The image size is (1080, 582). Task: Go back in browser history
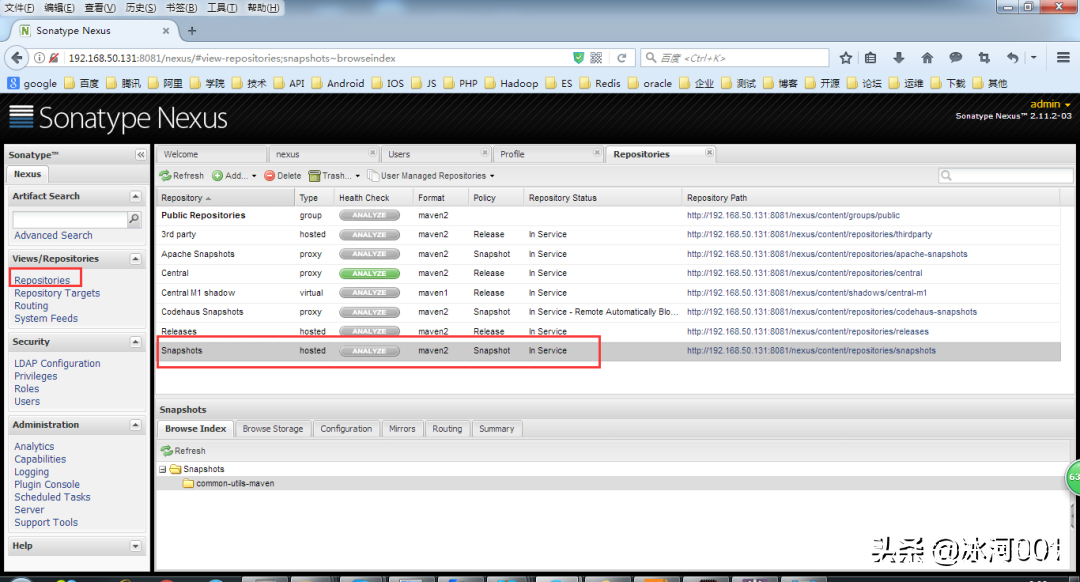click(x=17, y=58)
